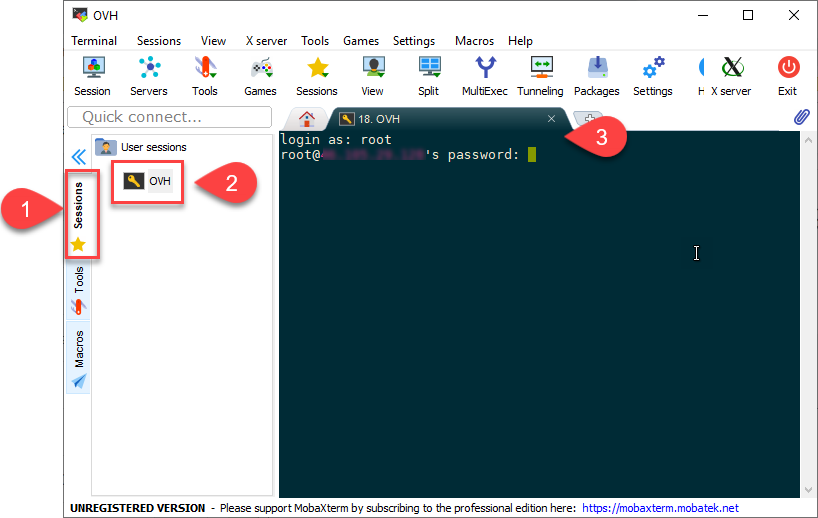Viewport: 818px width, 518px height.
Task: Switch to the Home tab
Action: point(307,119)
